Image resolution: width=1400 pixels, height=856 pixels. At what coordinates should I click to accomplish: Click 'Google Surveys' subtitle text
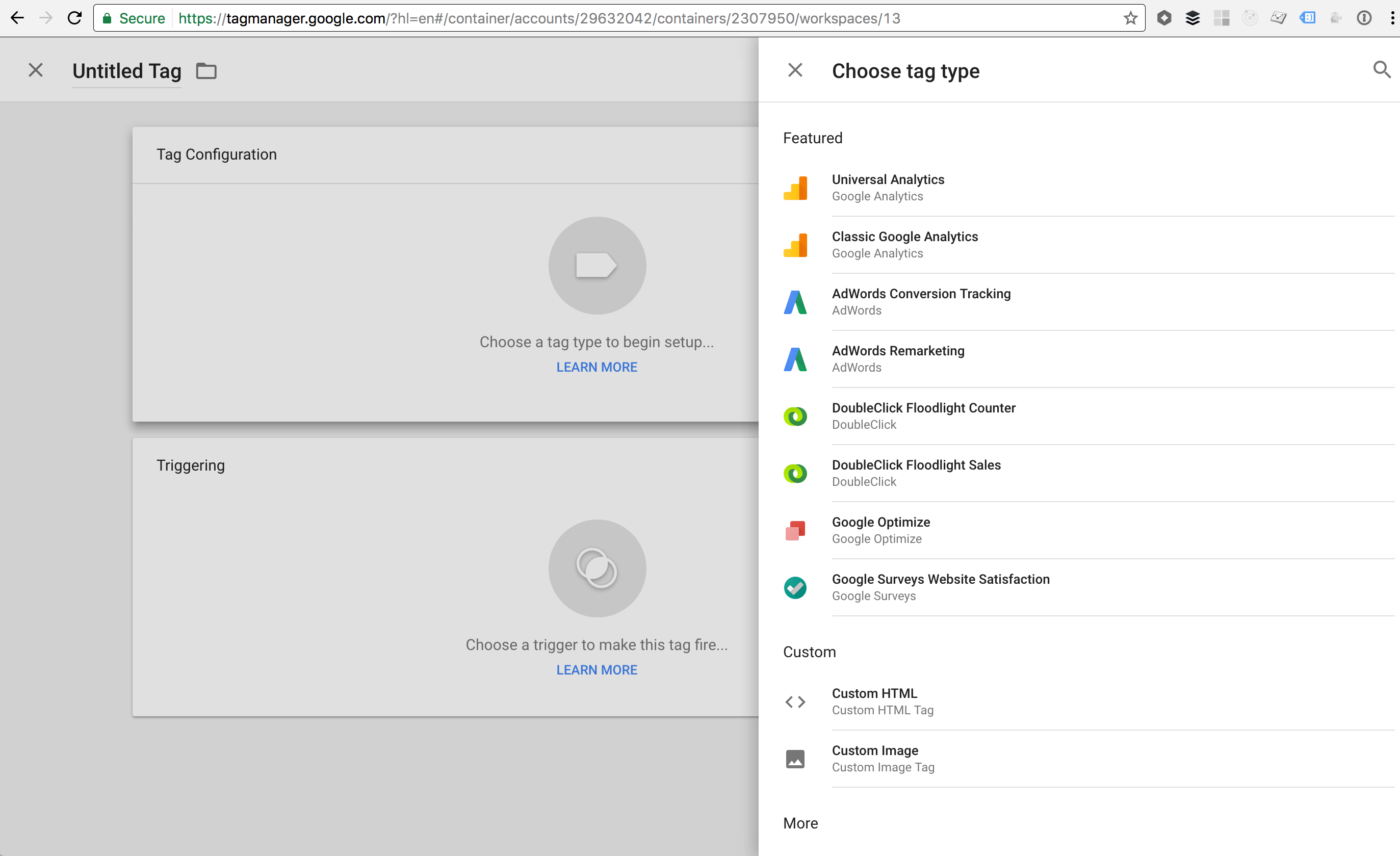[x=874, y=596]
